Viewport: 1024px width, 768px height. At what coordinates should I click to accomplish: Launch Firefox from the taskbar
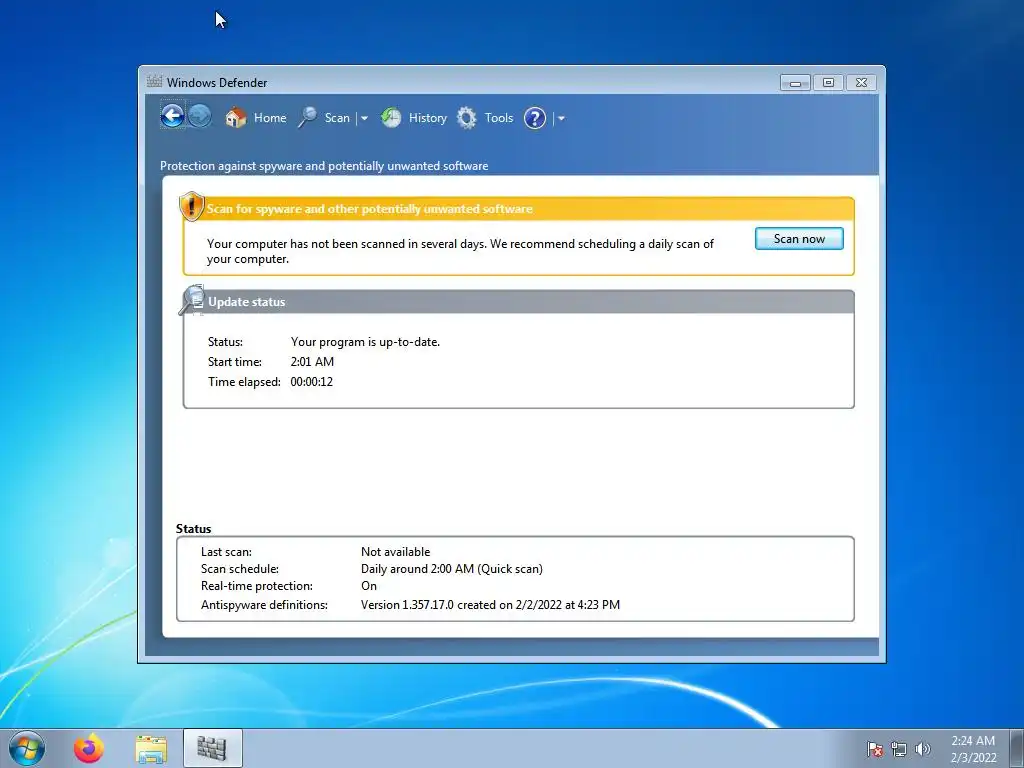(89, 748)
